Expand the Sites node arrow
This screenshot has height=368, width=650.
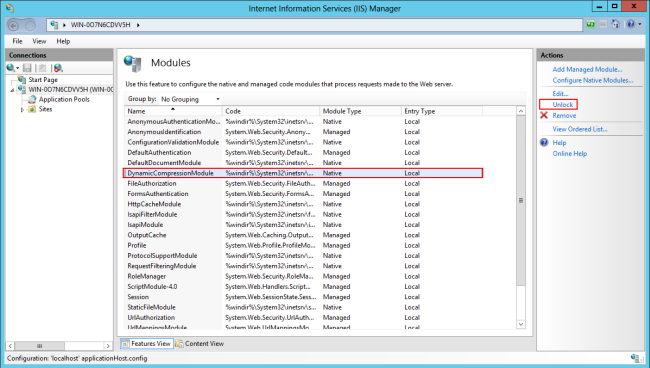pos(22,110)
